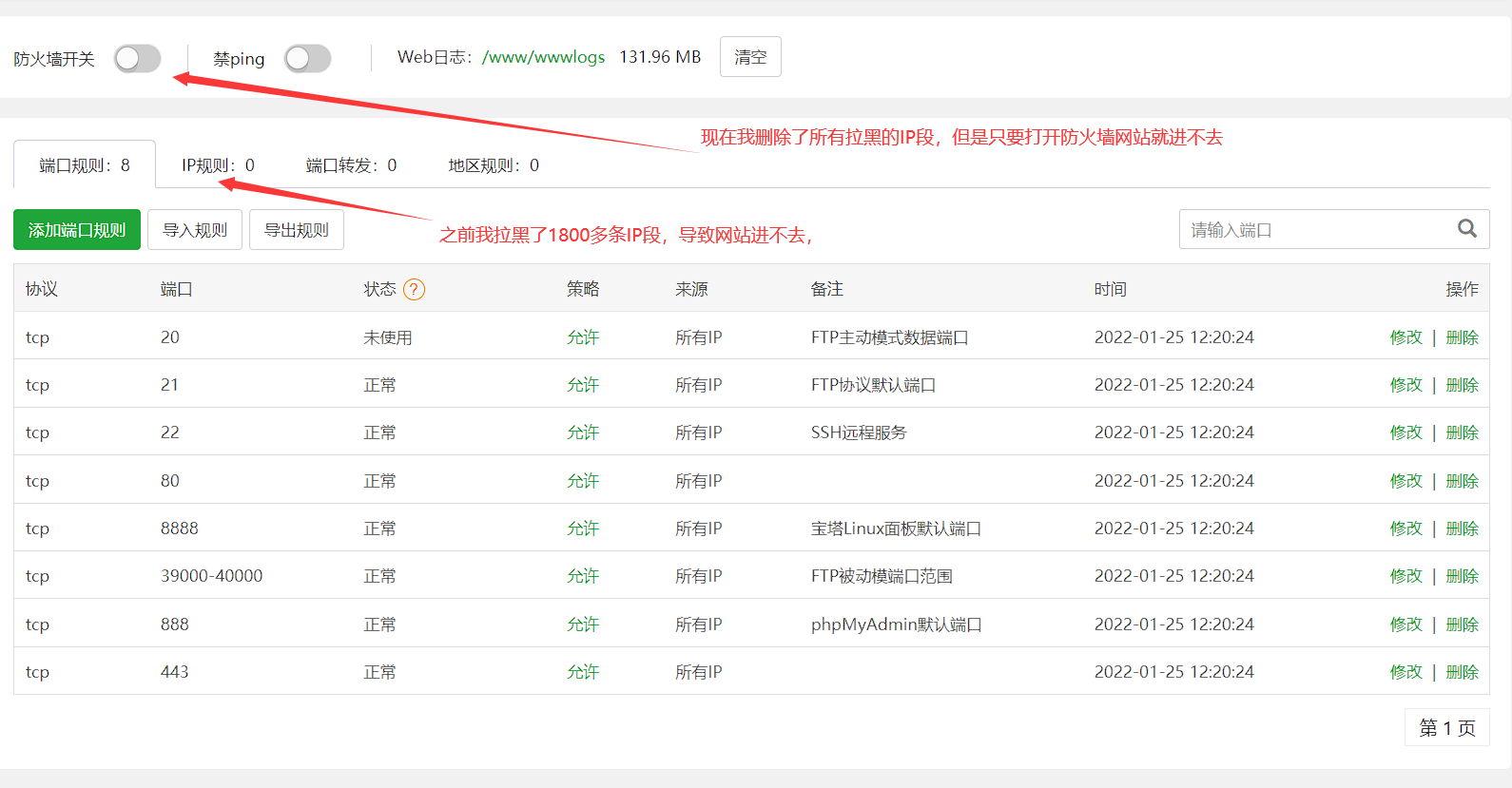The height and width of the screenshot is (788, 1512).
Task: Click 修改 for port 80 row
Action: (x=1406, y=481)
